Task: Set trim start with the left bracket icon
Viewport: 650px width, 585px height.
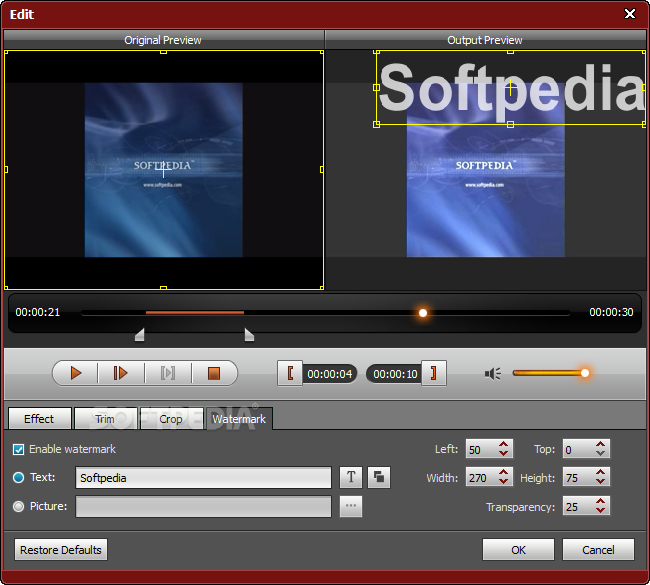Action: coord(290,373)
